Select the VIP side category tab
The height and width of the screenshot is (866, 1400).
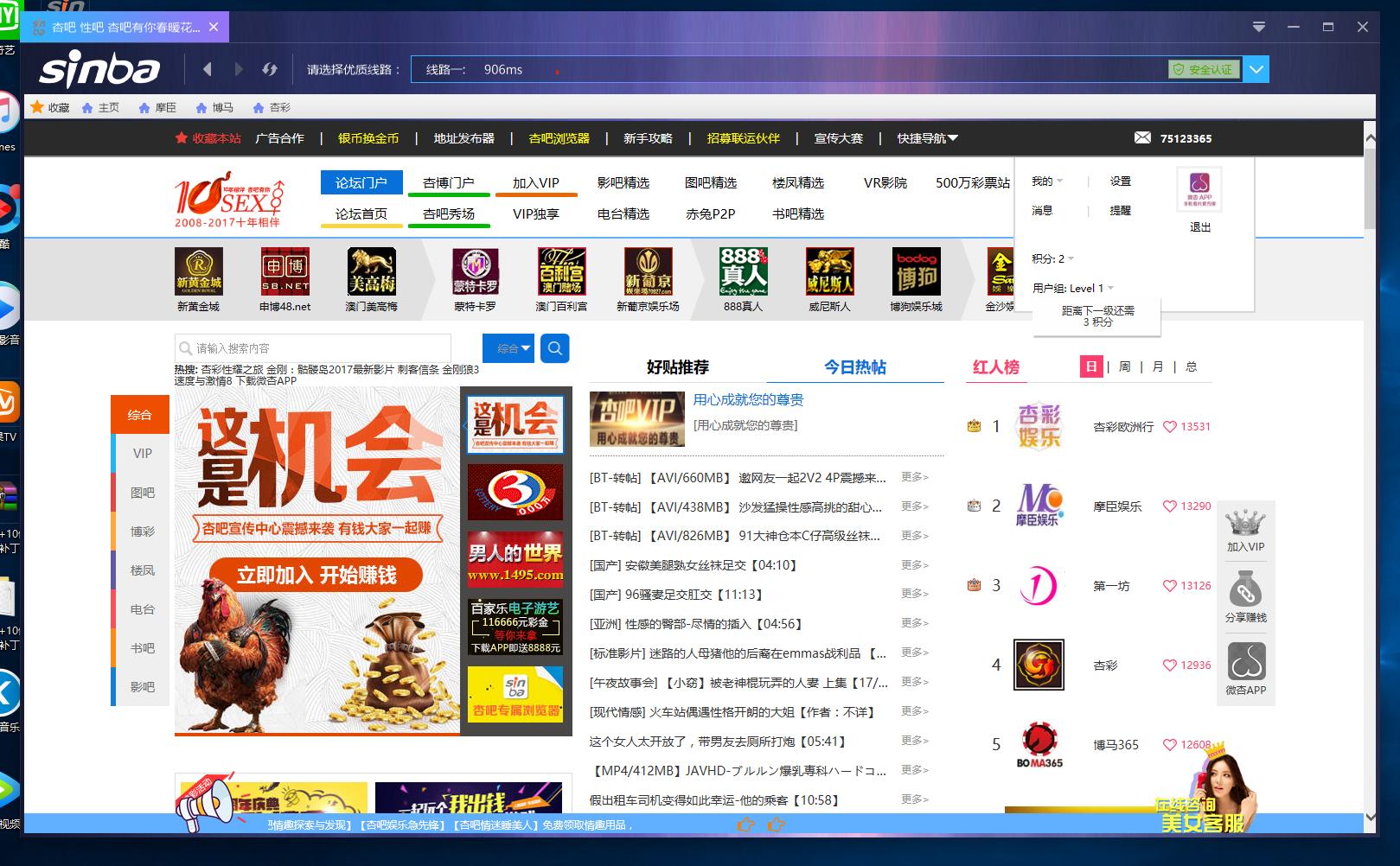(140, 454)
